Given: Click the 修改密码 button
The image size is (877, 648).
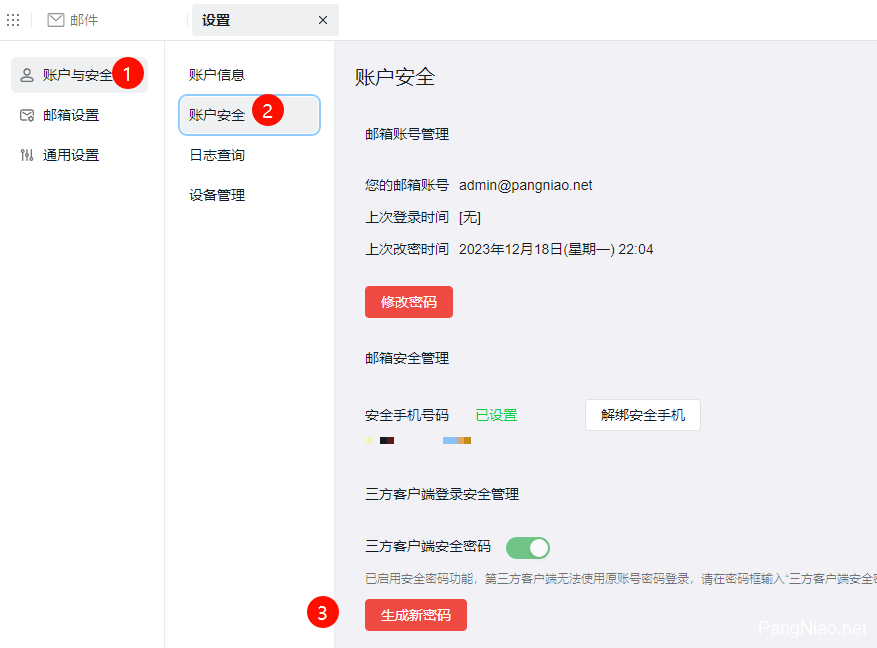Looking at the screenshot, I should (409, 302).
